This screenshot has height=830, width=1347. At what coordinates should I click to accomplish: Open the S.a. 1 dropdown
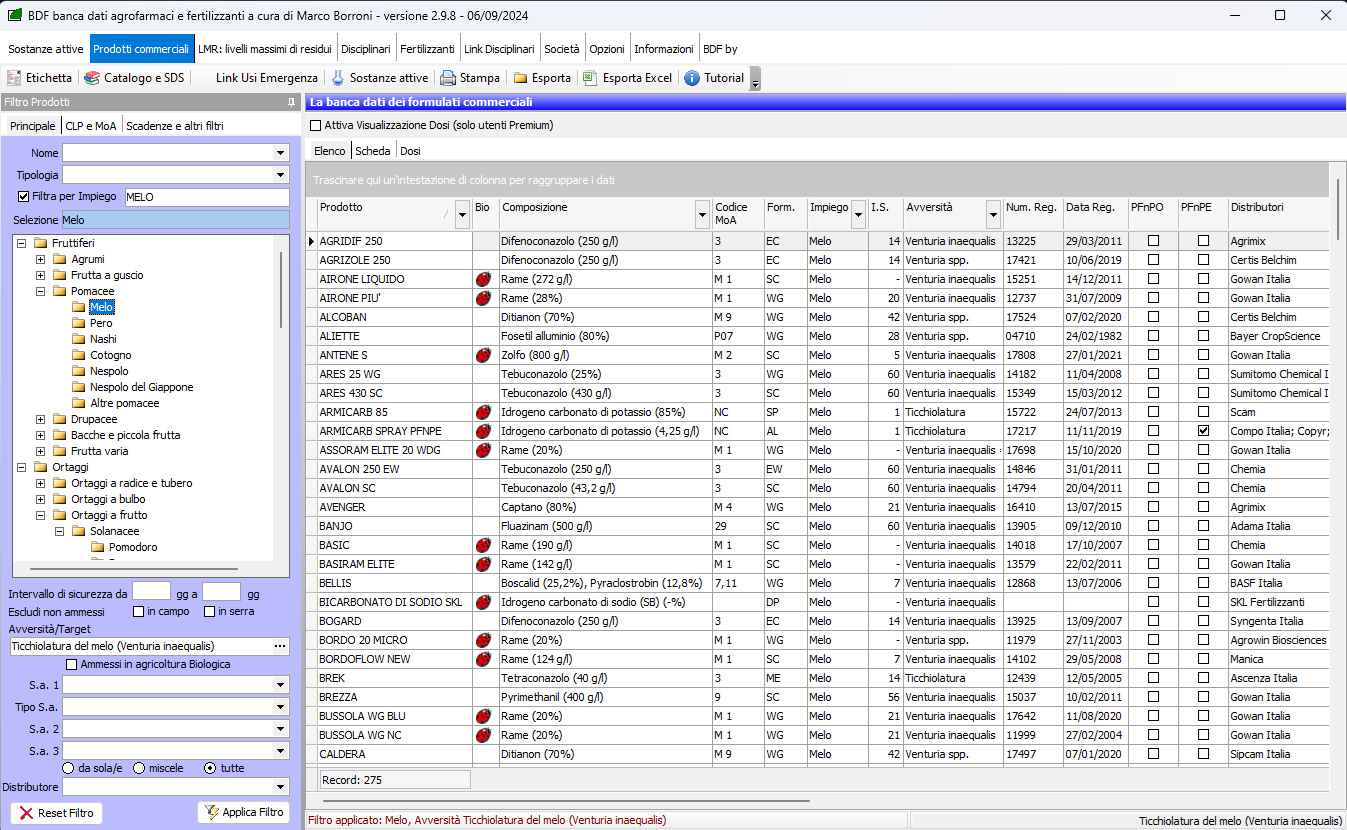click(281, 685)
